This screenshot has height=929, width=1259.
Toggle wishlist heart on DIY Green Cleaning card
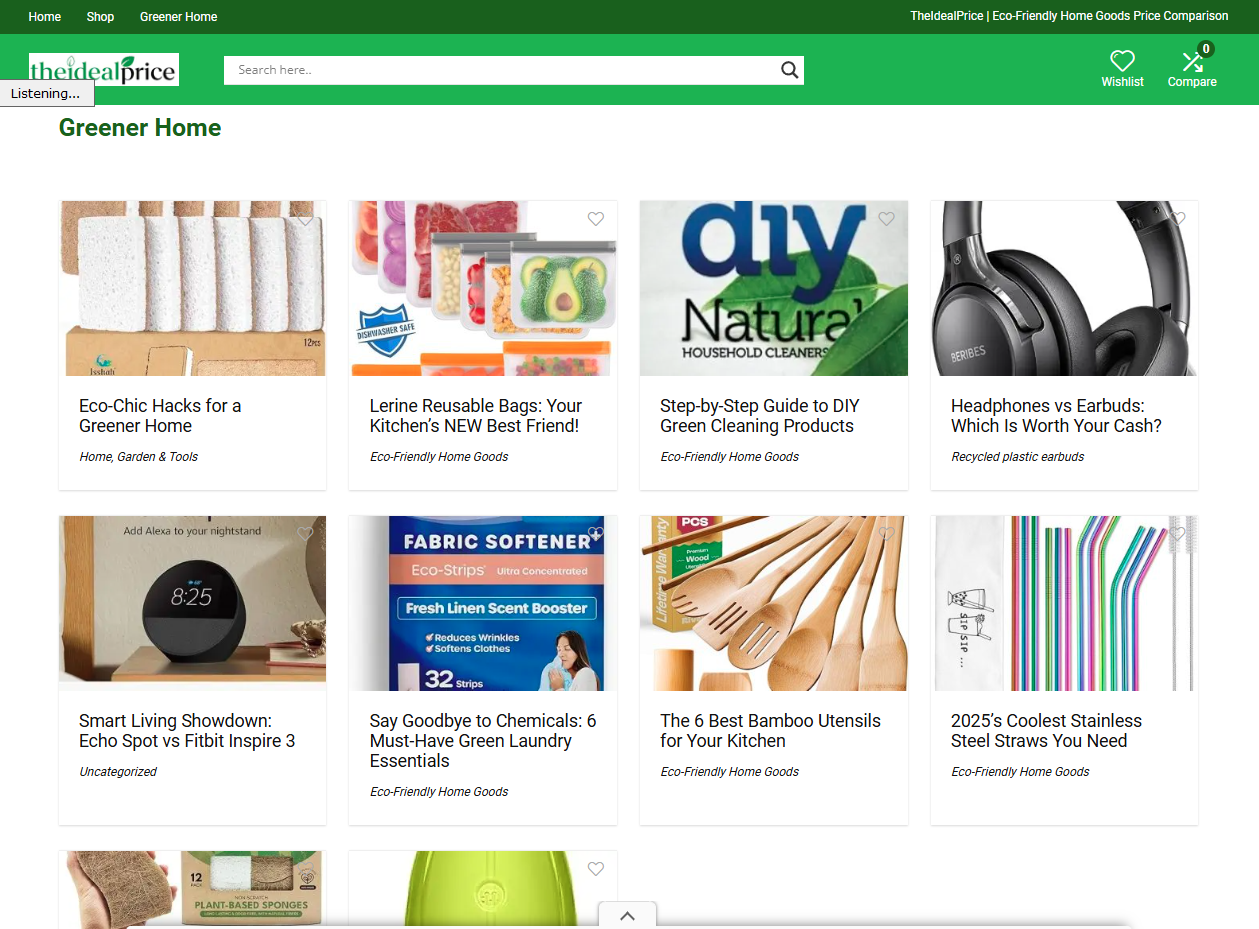tap(886, 219)
